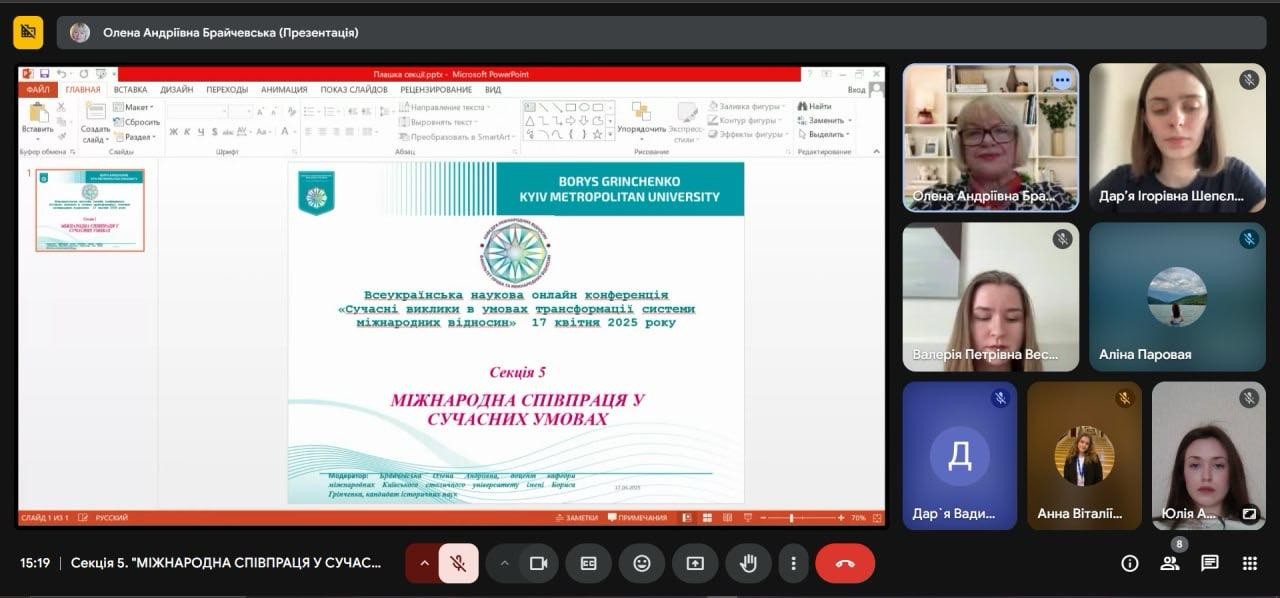Open options on Олена Андріївна's video tile

(x=1061, y=82)
